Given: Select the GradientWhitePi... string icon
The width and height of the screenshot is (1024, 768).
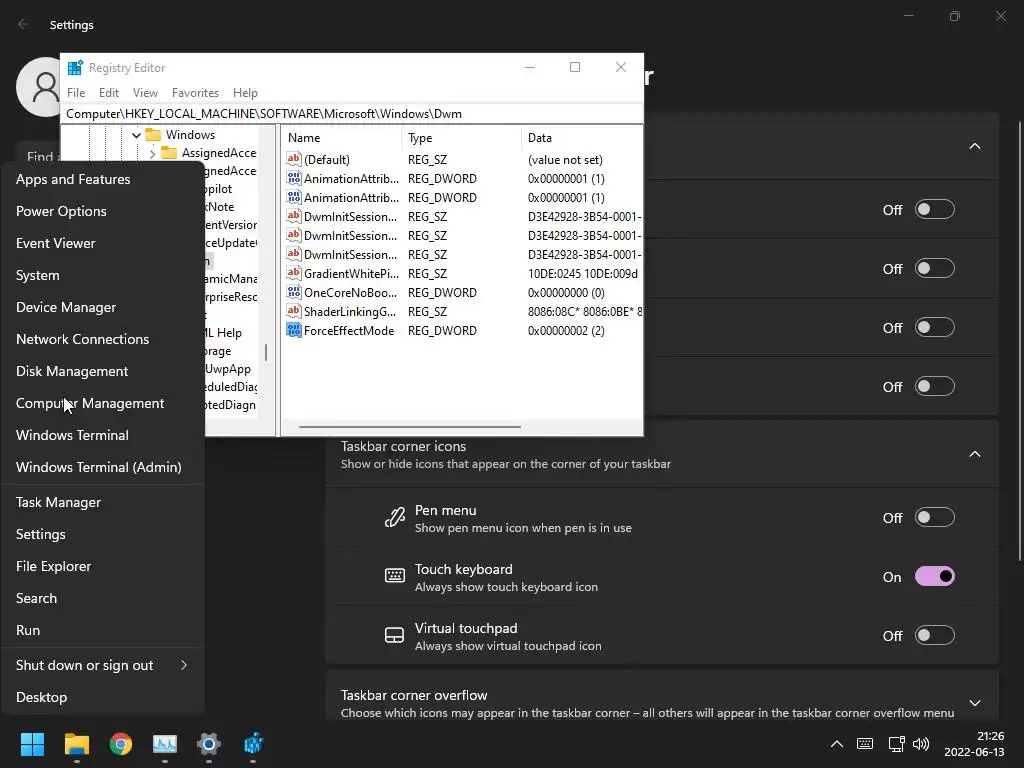Looking at the screenshot, I should (x=294, y=274).
